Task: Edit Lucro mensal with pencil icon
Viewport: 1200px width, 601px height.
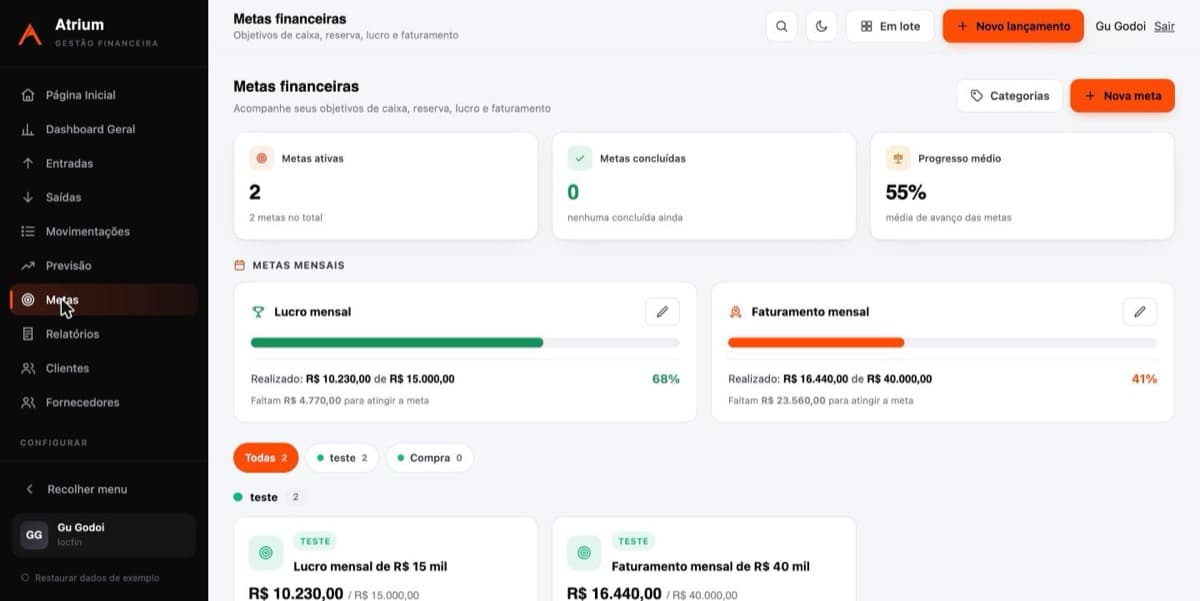Action: coord(662,312)
